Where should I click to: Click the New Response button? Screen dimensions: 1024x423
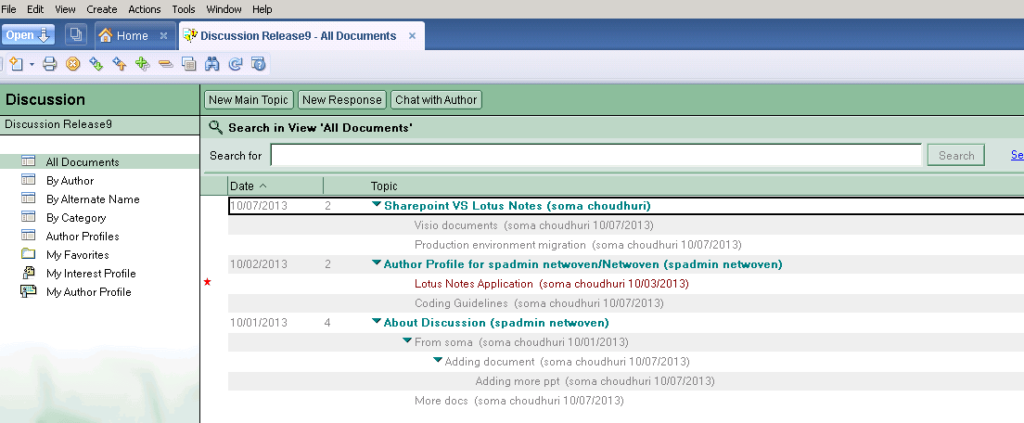[x=342, y=100]
